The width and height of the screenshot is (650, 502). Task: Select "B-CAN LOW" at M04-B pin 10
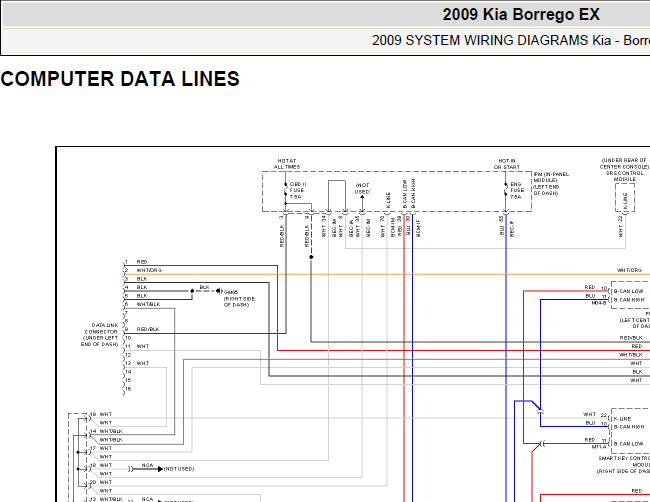[628, 291]
